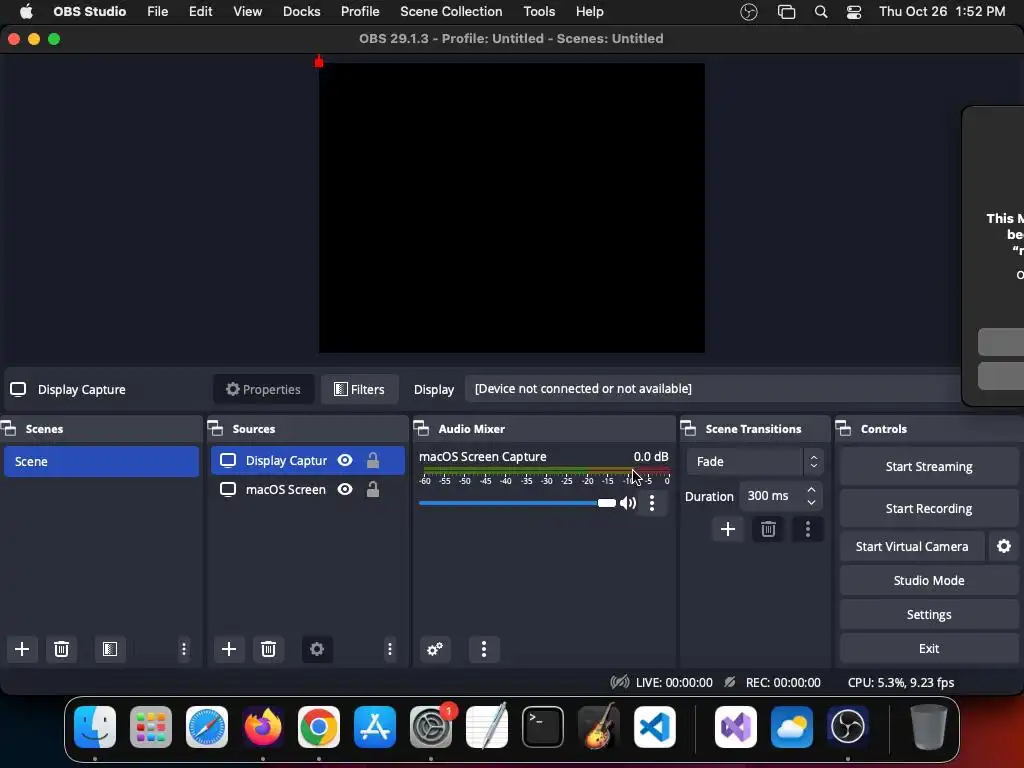
Task: Click Start Recording button
Action: pyautogui.click(x=929, y=508)
